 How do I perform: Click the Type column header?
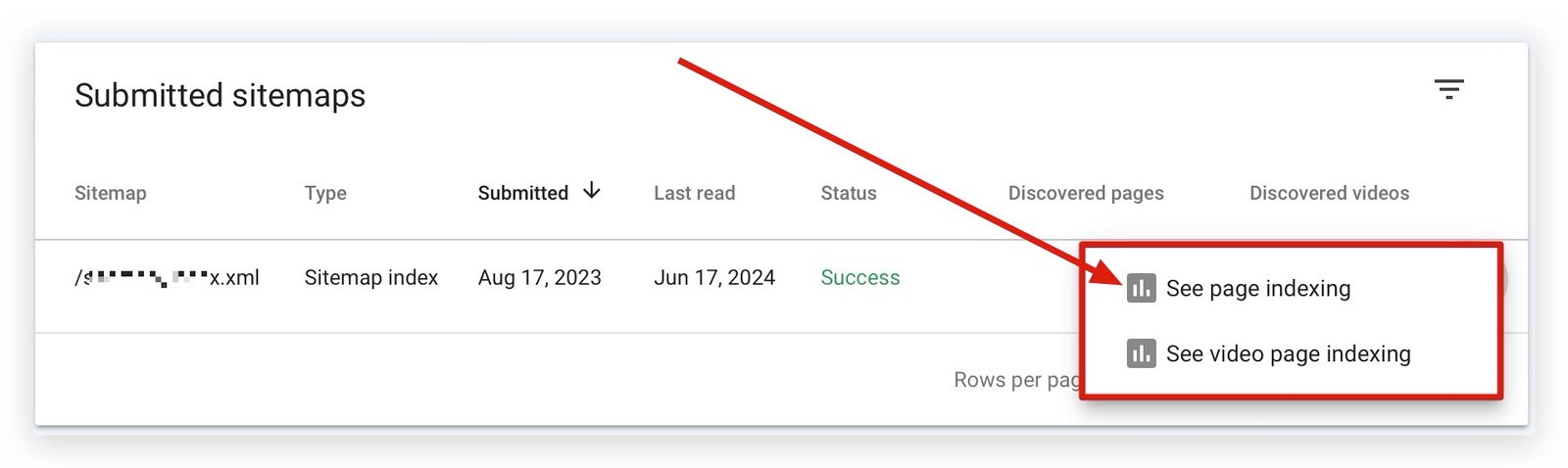point(325,193)
